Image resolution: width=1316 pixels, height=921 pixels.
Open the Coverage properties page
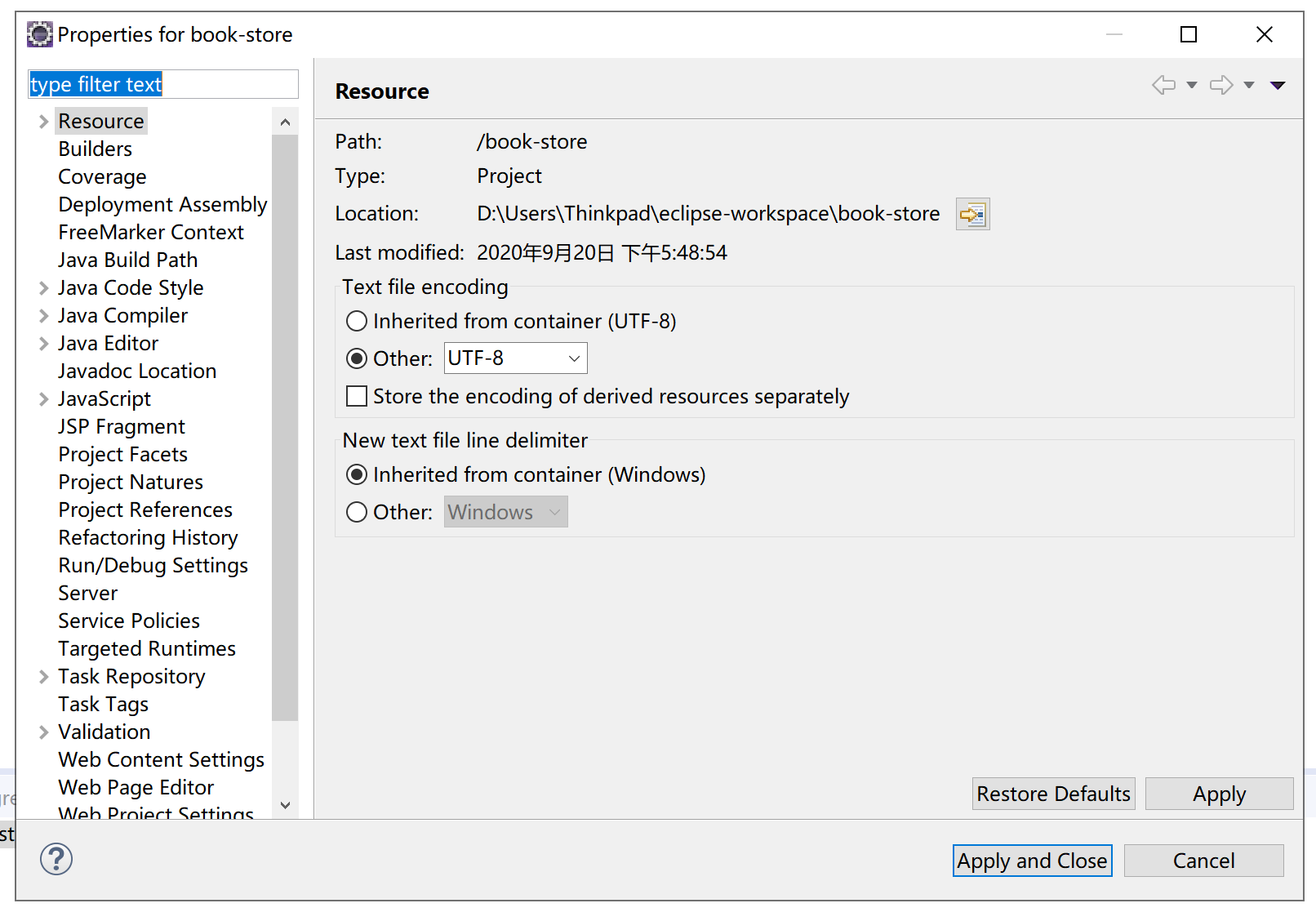coord(103,176)
